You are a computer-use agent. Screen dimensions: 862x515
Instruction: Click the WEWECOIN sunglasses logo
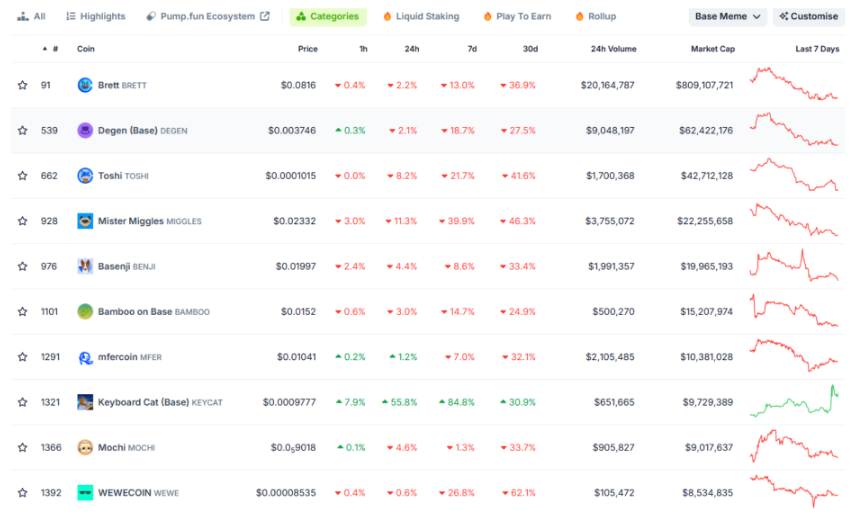pyautogui.click(x=85, y=492)
